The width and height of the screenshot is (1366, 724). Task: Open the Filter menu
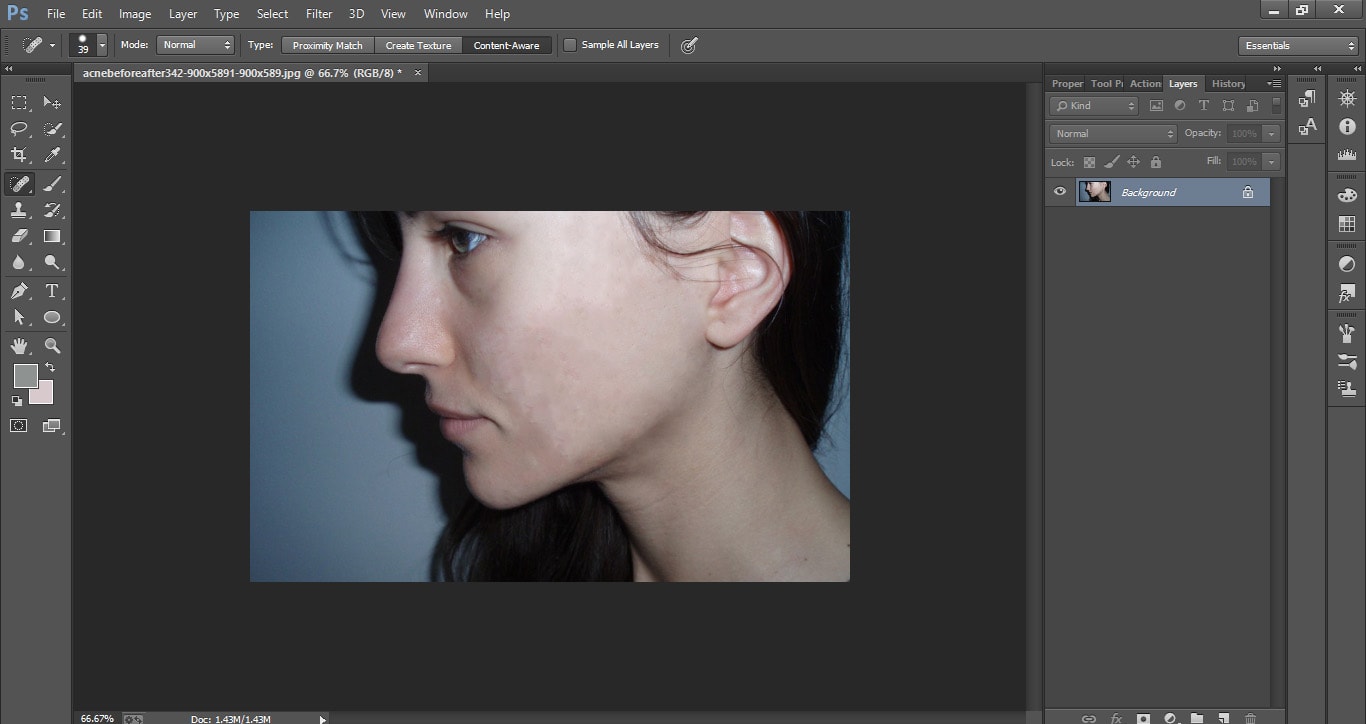pyautogui.click(x=319, y=14)
